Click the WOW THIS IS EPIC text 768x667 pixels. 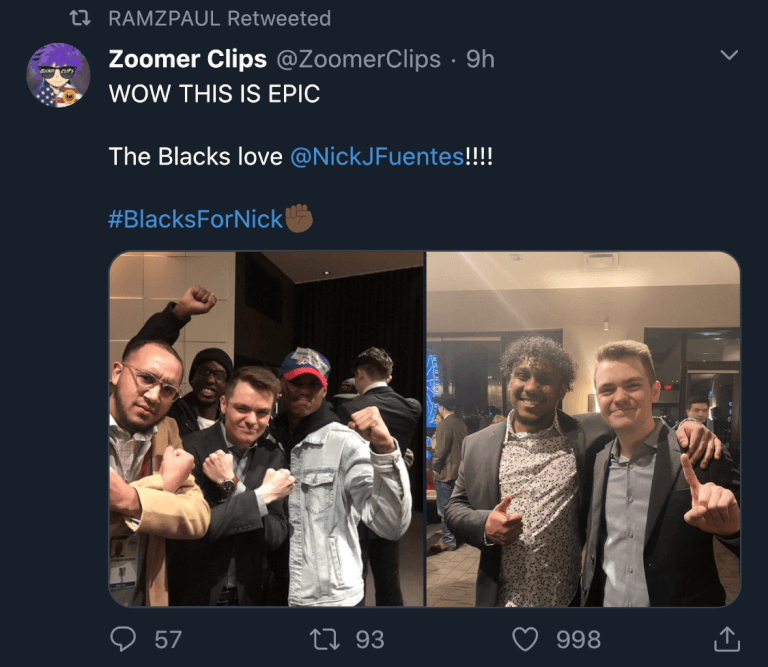[x=214, y=94]
